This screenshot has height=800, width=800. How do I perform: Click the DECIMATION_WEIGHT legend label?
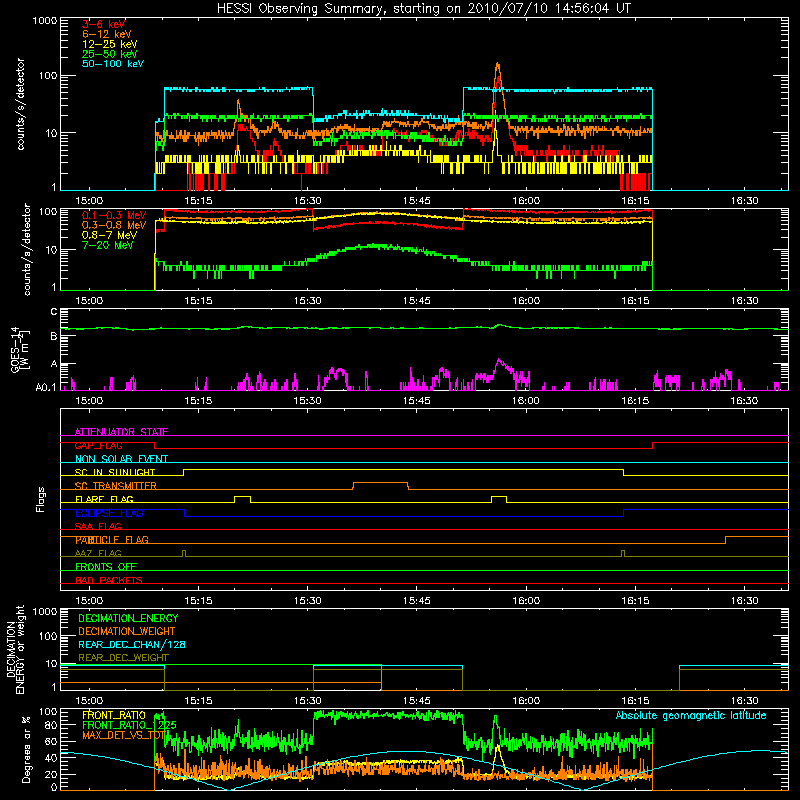point(127,631)
